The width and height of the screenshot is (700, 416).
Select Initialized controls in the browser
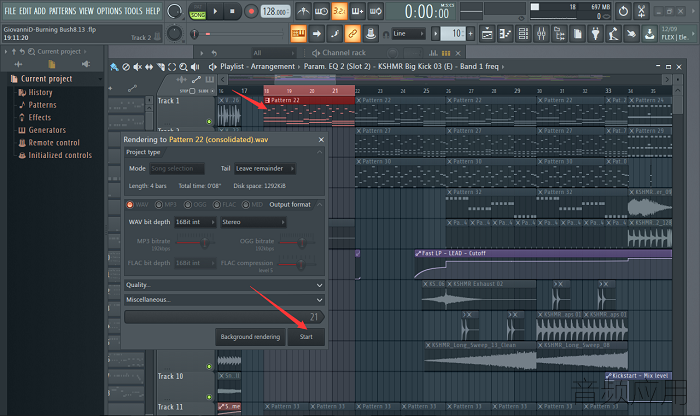click(x=60, y=155)
